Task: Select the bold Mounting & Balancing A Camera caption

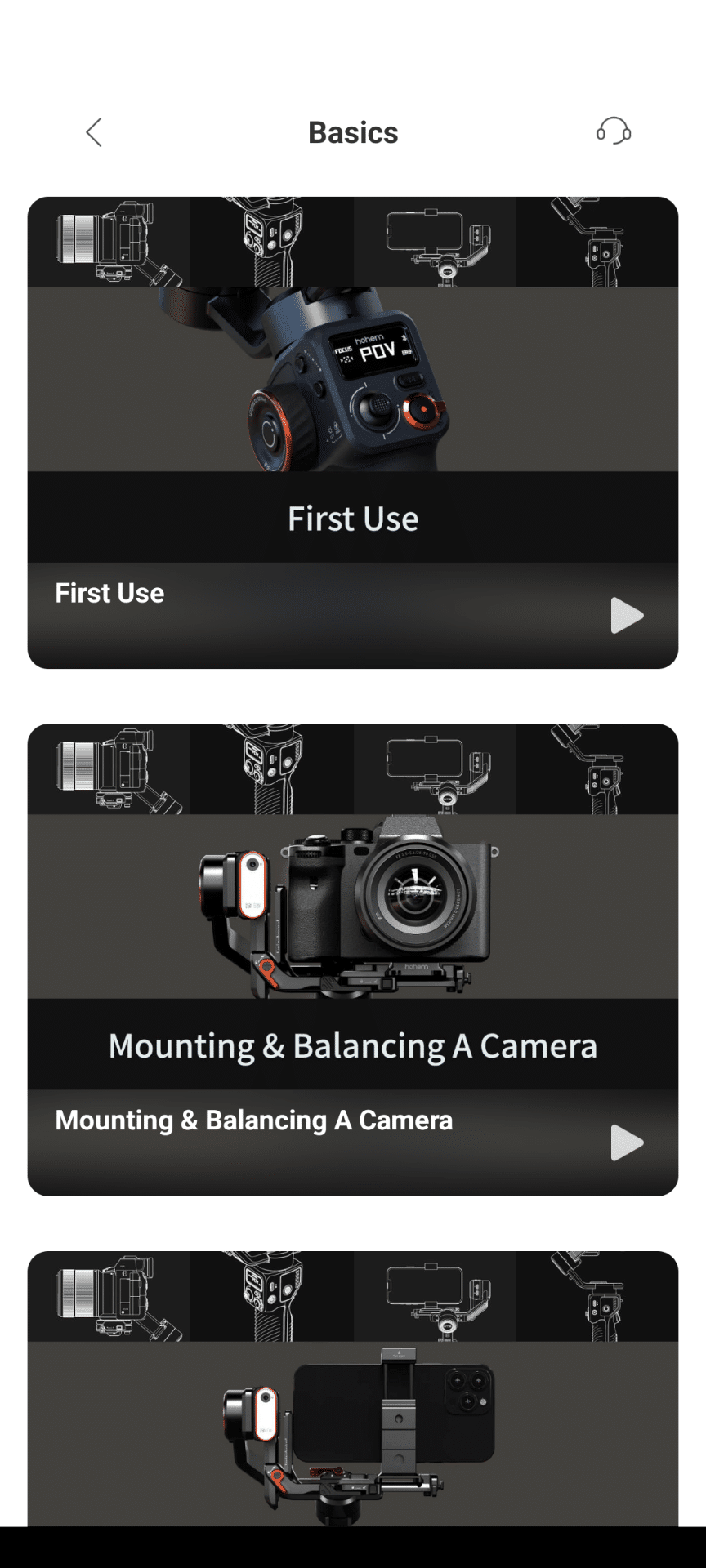Action: coord(253,1120)
